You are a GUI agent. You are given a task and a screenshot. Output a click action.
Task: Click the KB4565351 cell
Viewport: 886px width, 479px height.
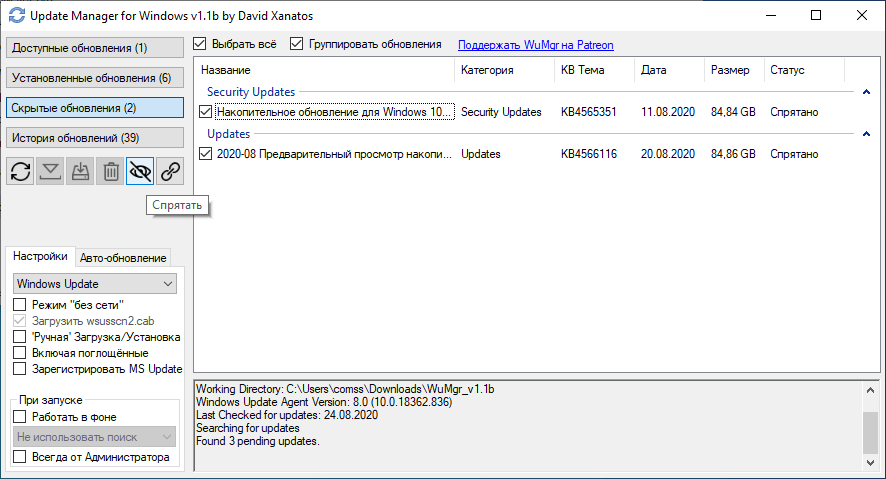[x=588, y=112]
